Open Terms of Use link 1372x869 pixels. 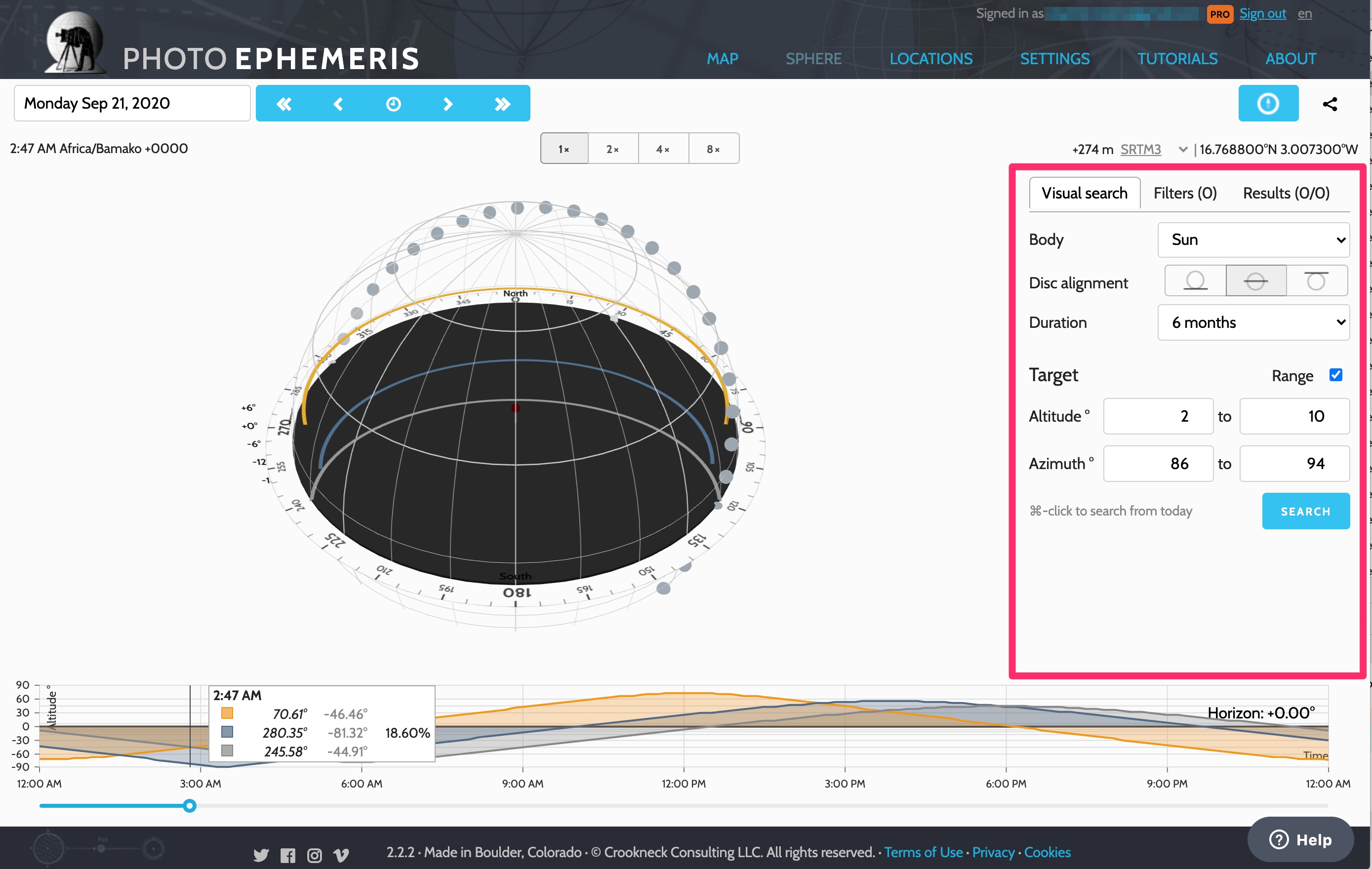(x=923, y=852)
